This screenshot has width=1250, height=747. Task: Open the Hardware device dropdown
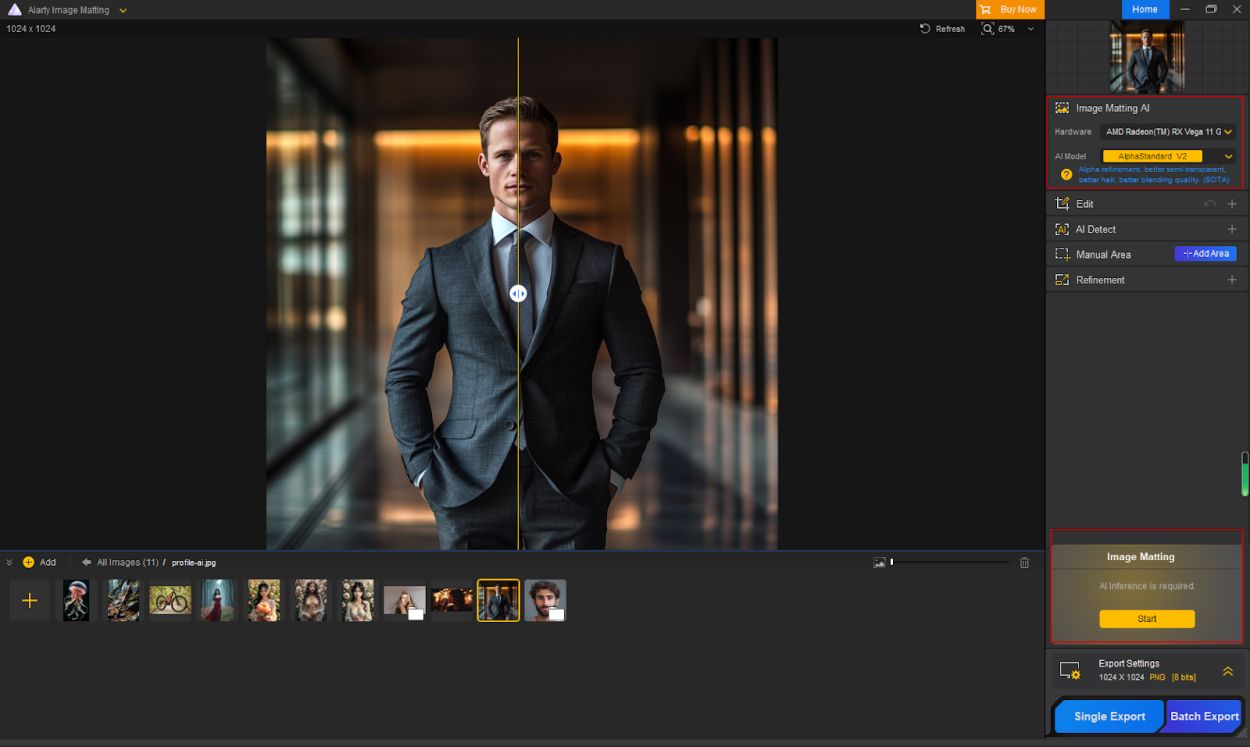(x=1168, y=131)
